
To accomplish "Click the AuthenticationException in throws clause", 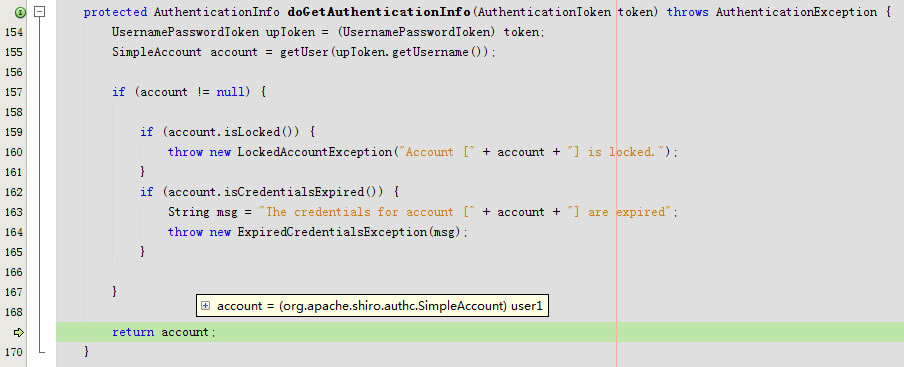I will tap(798, 12).
